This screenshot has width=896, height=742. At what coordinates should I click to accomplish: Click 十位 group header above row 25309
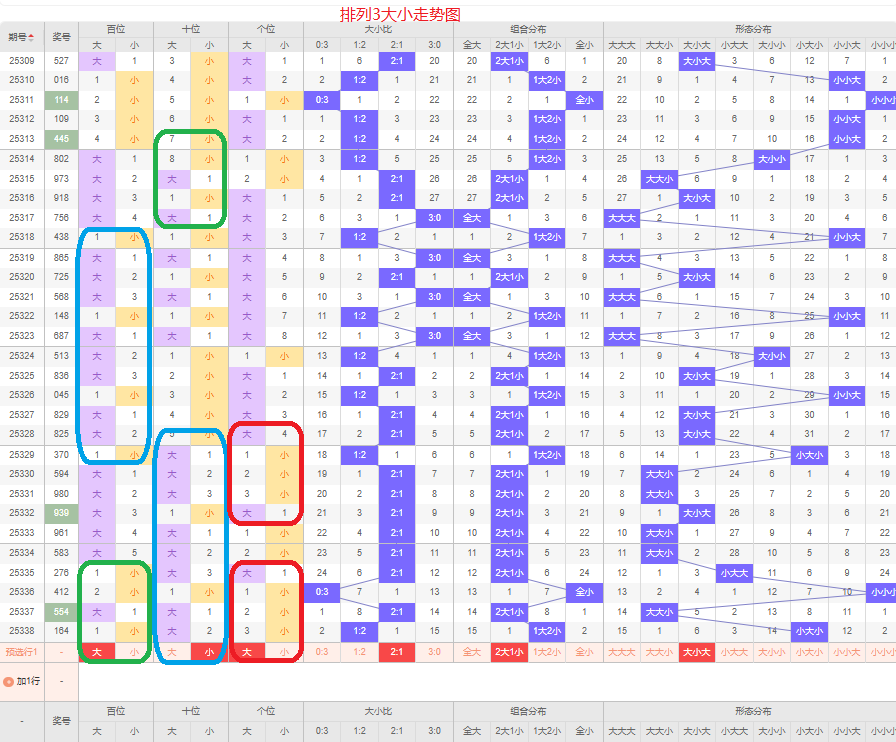(x=191, y=29)
